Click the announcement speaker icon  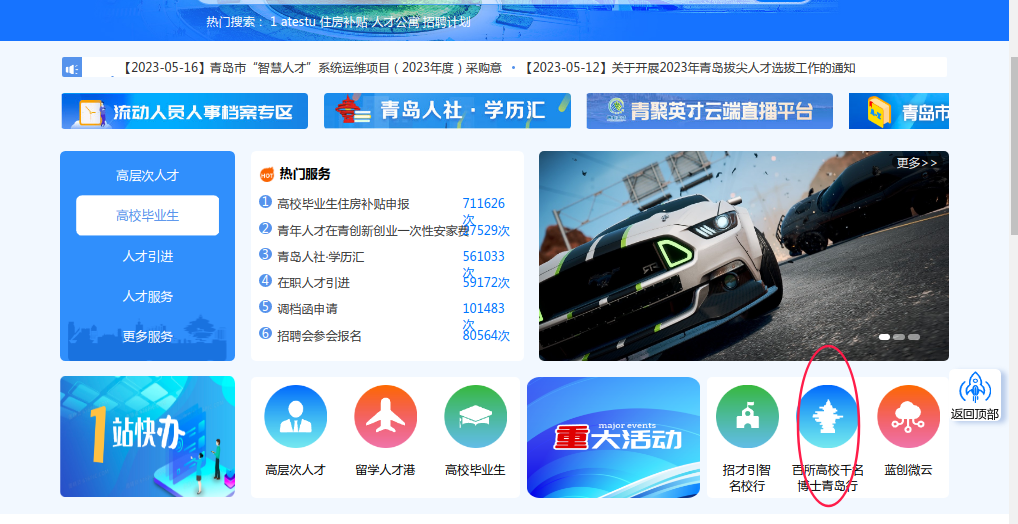coord(71,68)
